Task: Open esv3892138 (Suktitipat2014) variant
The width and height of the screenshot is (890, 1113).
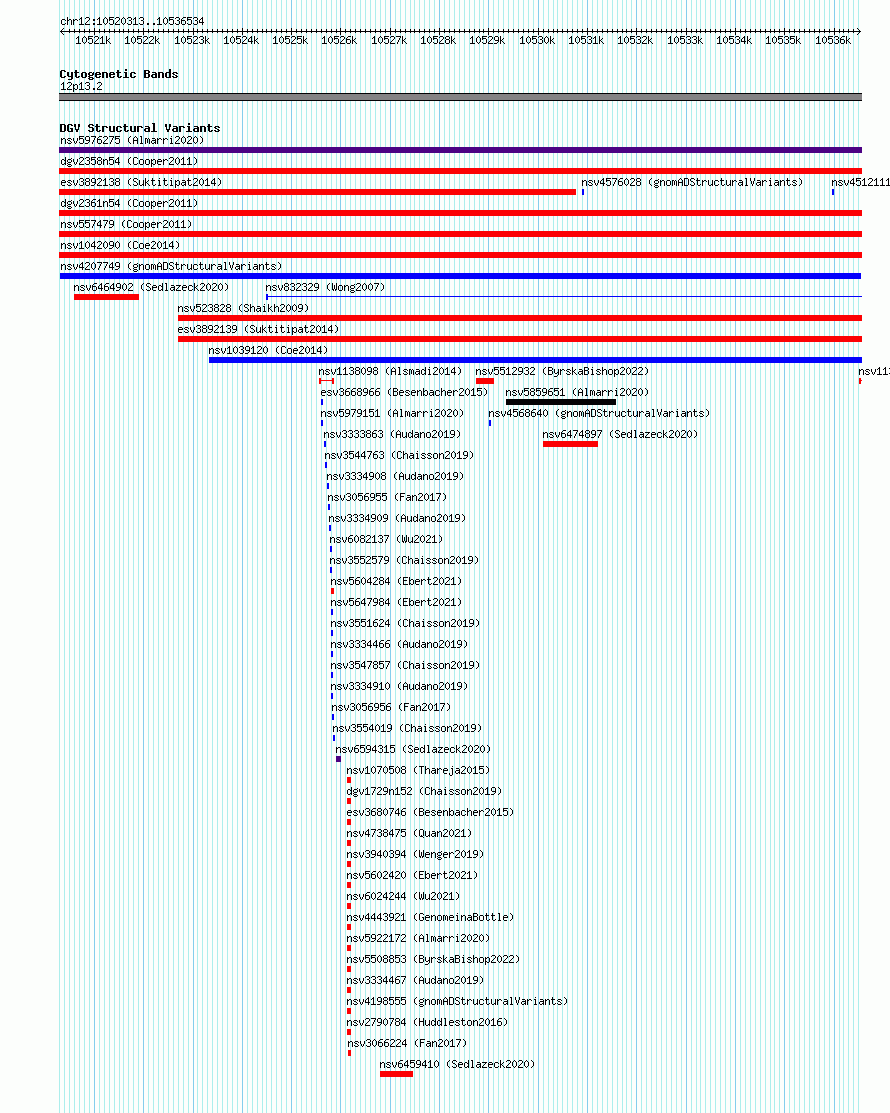Action: pos(141,182)
